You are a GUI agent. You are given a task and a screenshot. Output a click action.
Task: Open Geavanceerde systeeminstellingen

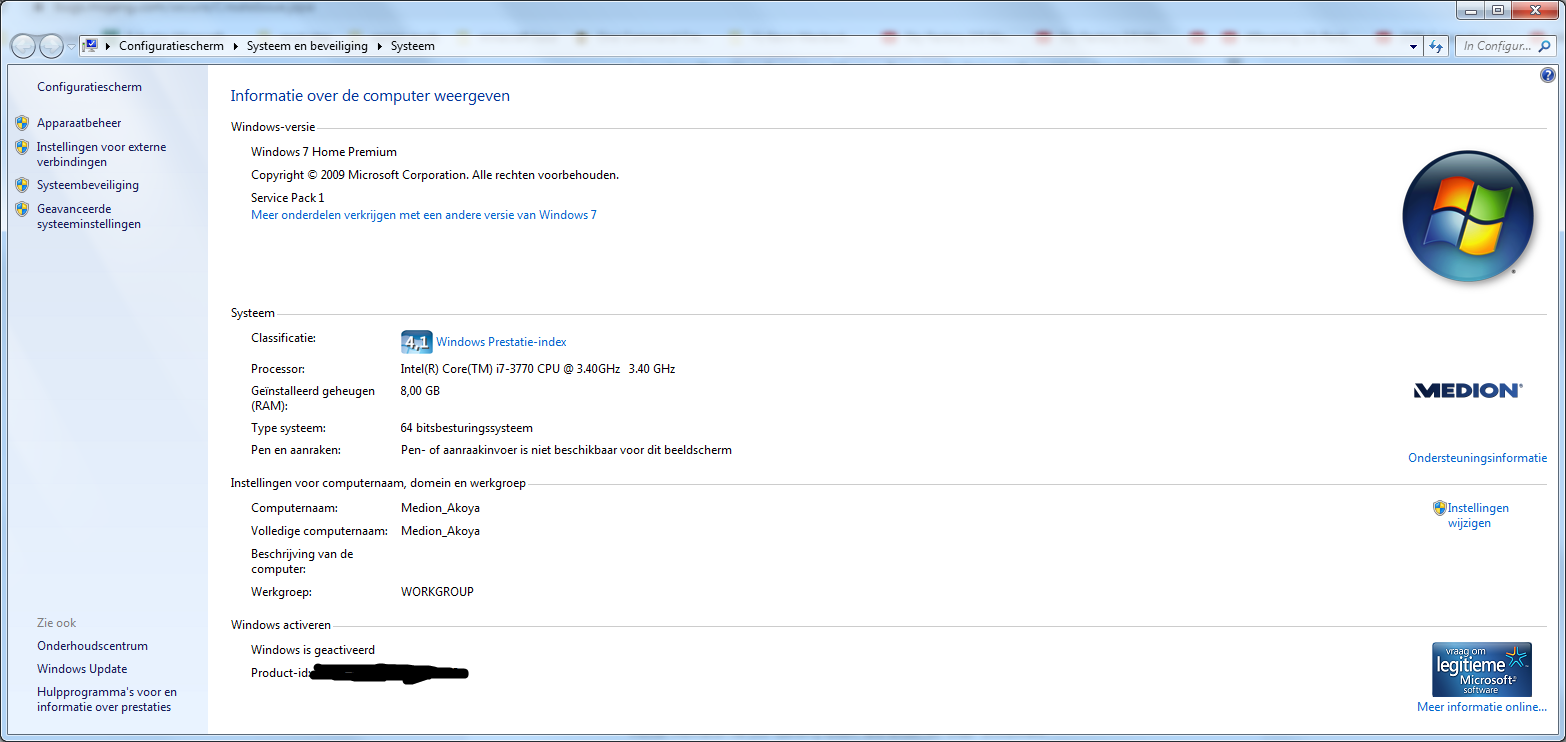(x=88, y=216)
